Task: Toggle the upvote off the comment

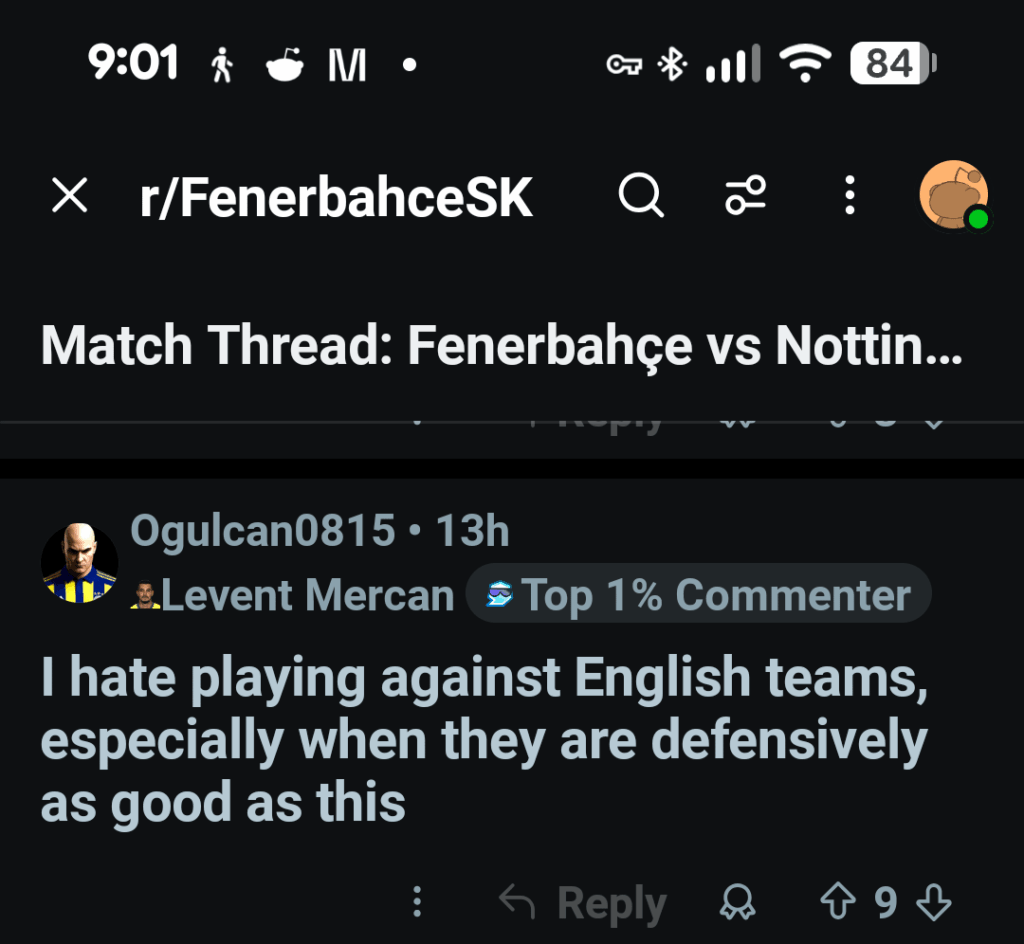Action: click(836, 901)
